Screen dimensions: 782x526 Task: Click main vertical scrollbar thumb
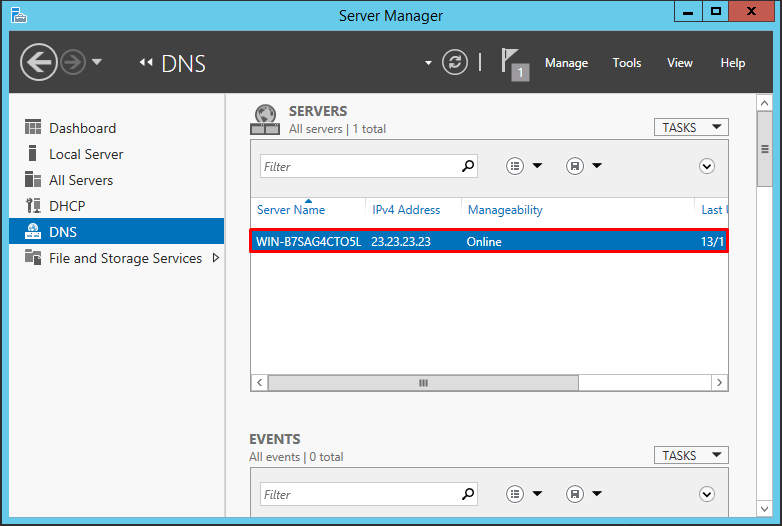point(765,149)
